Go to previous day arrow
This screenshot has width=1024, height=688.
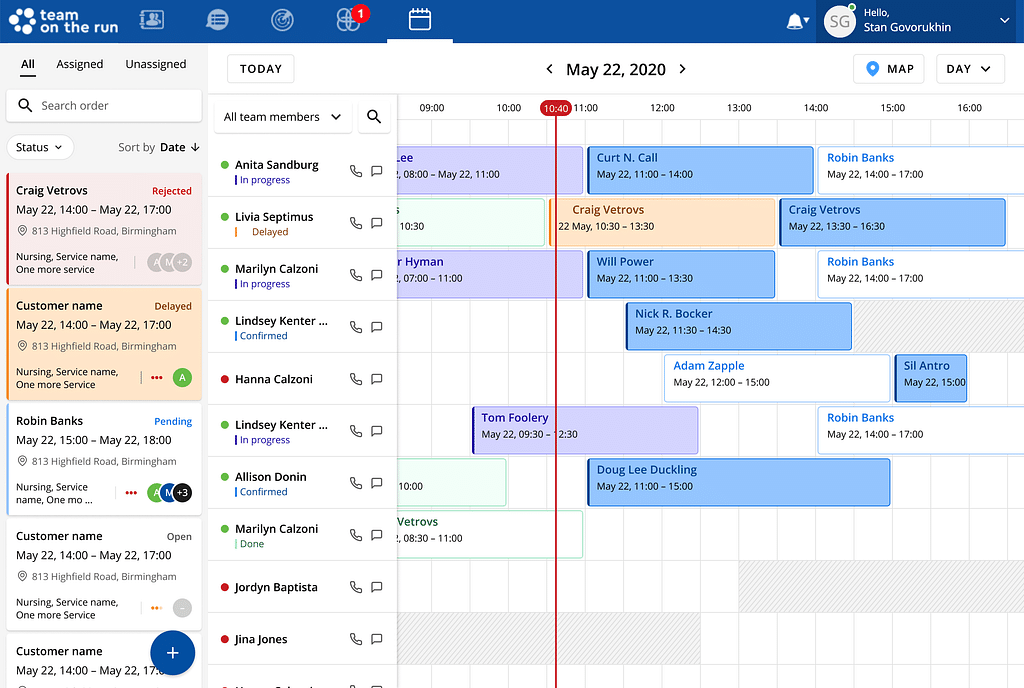click(x=549, y=69)
